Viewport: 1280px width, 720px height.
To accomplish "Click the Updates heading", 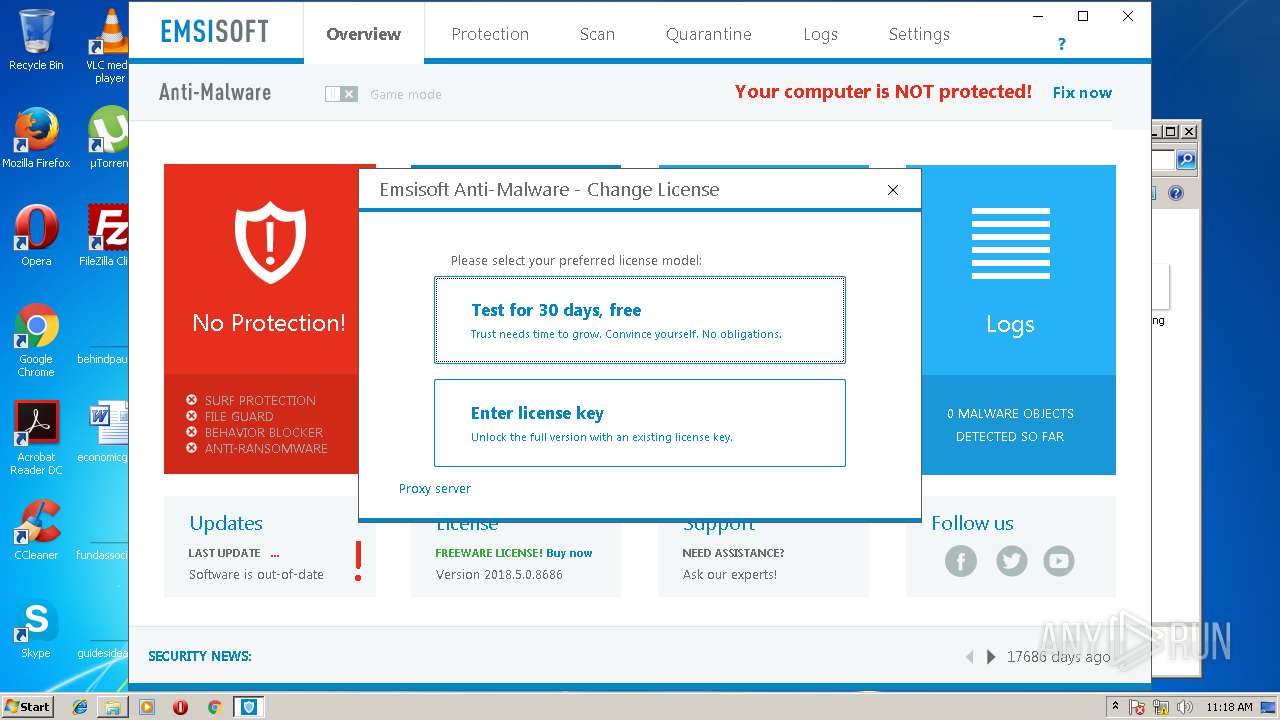I will pos(226,523).
